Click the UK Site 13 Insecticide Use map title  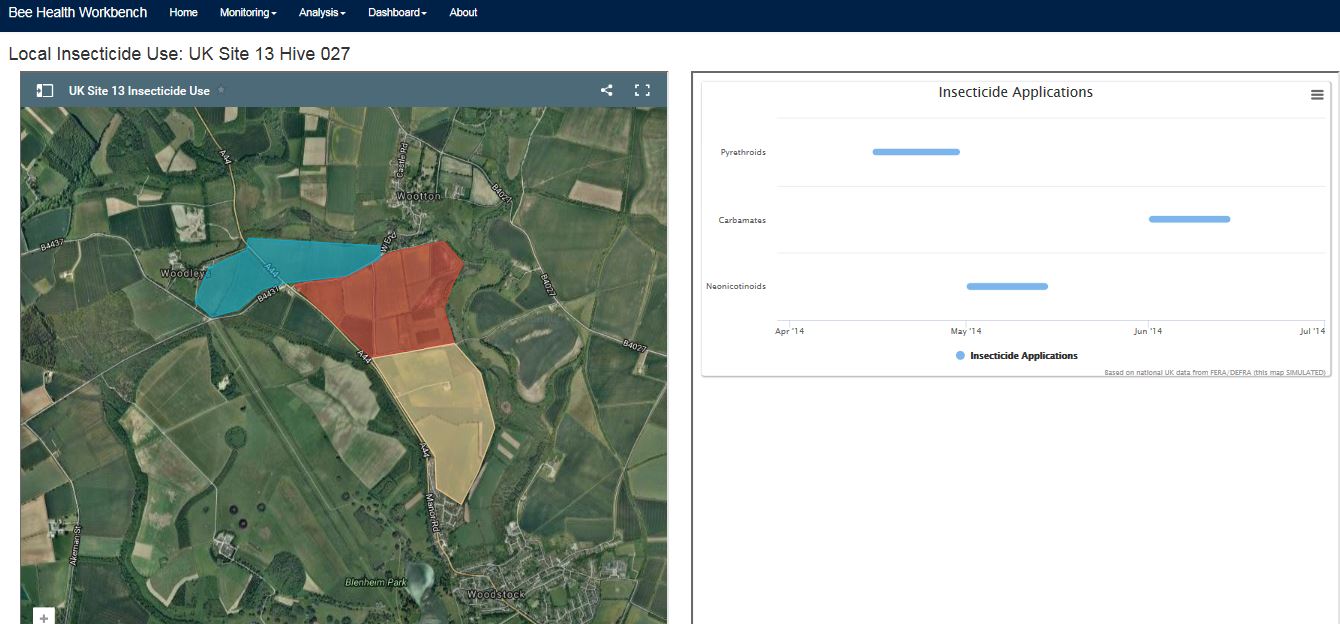tap(139, 90)
